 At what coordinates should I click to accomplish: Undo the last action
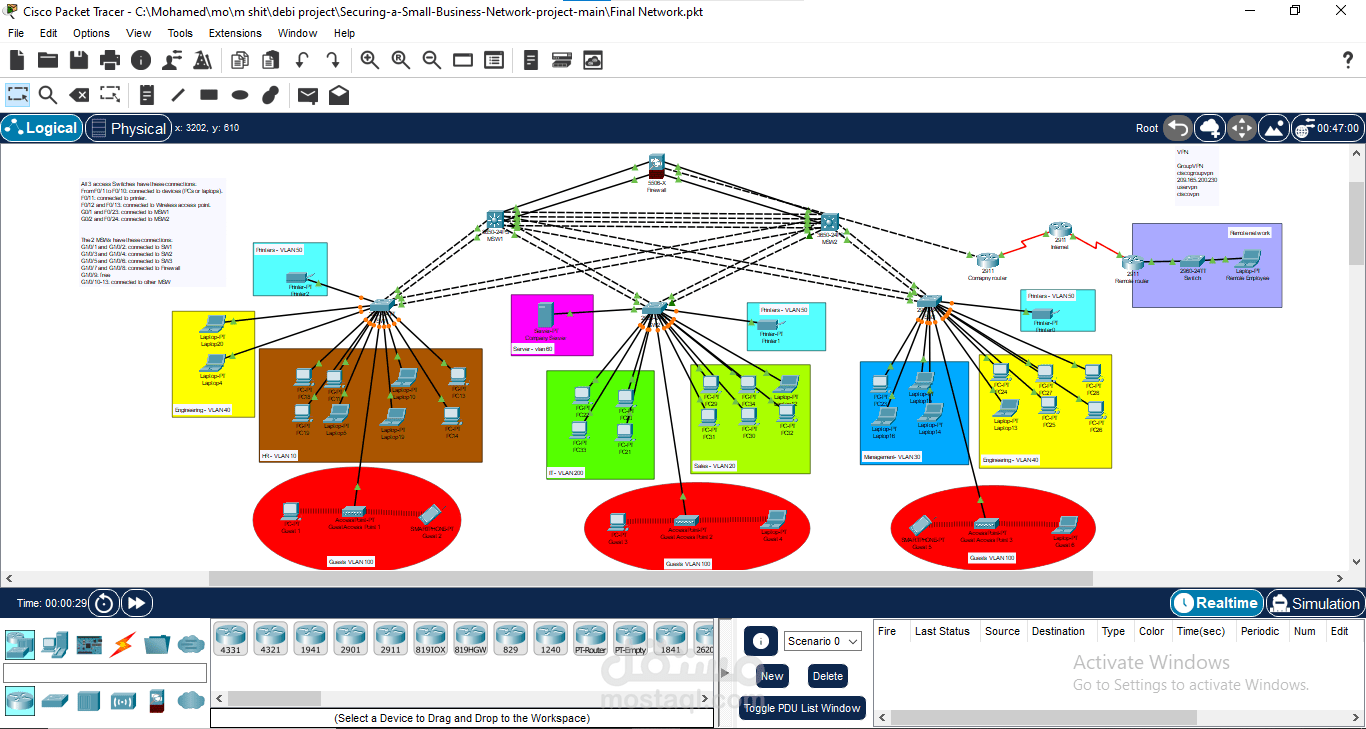click(x=301, y=61)
